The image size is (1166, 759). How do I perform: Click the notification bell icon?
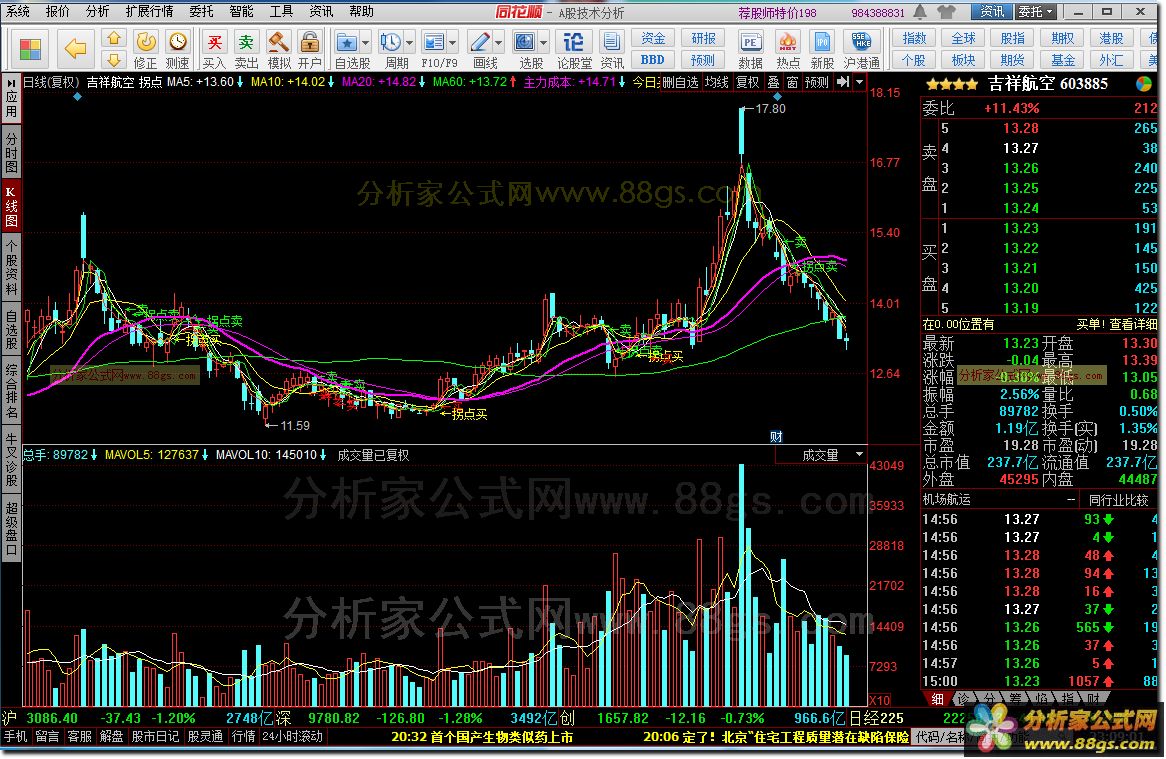click(x=920, y=12)
